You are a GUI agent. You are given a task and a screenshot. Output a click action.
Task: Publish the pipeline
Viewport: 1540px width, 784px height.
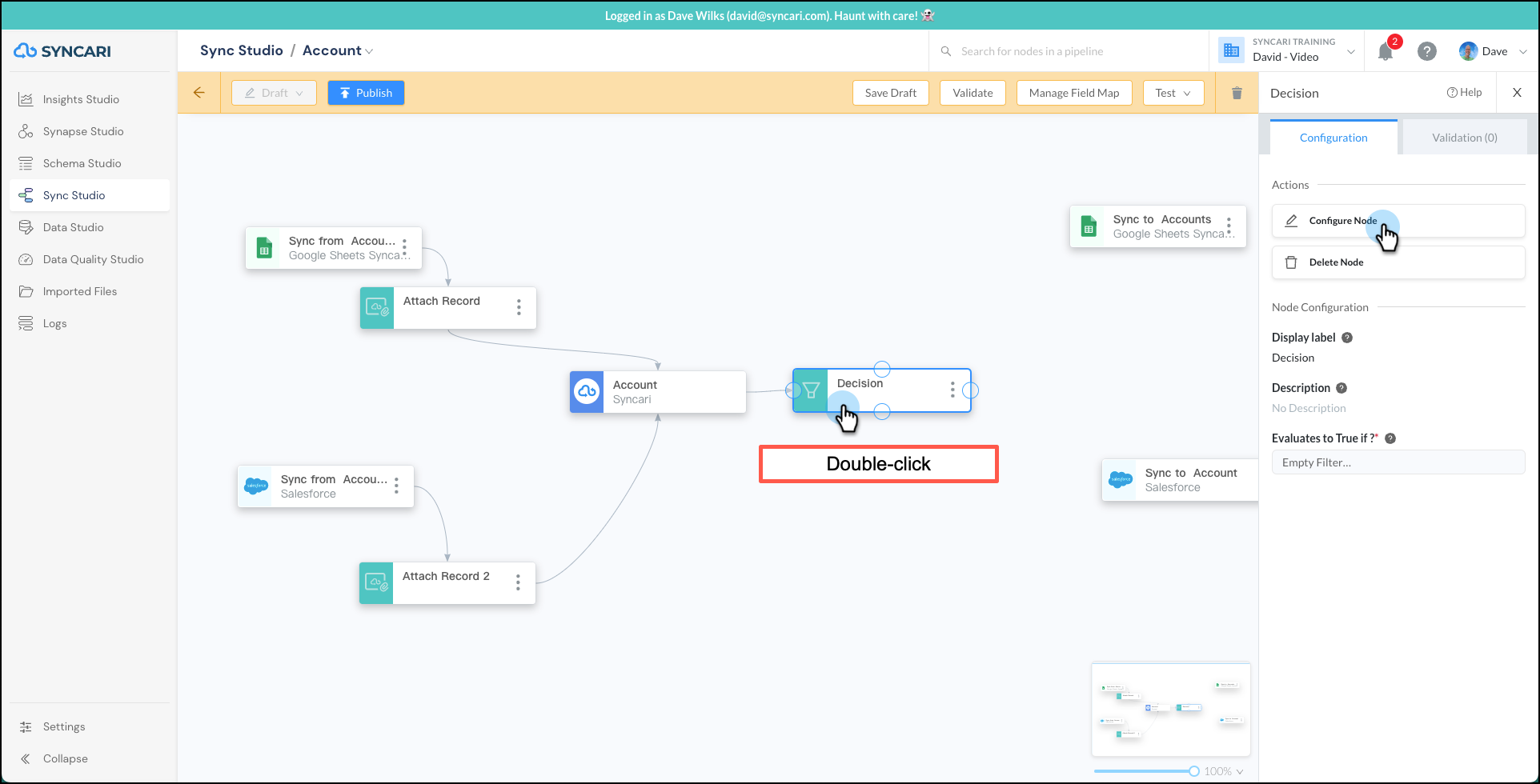[366, 93]
